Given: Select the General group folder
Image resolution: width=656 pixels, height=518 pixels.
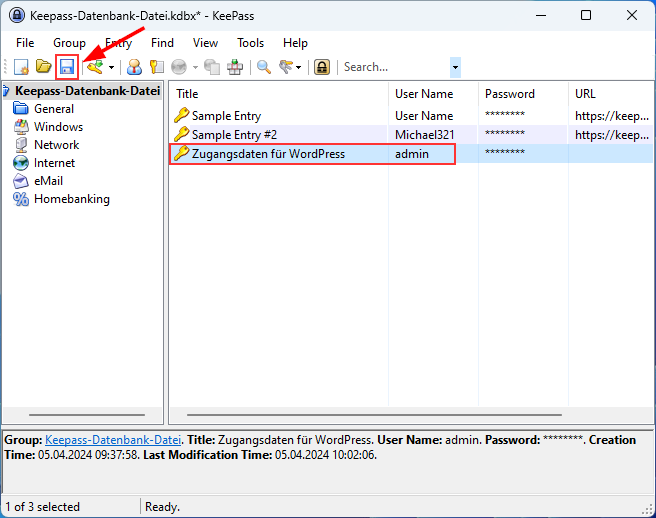Looking at the screenshot, I should [54, 109].
